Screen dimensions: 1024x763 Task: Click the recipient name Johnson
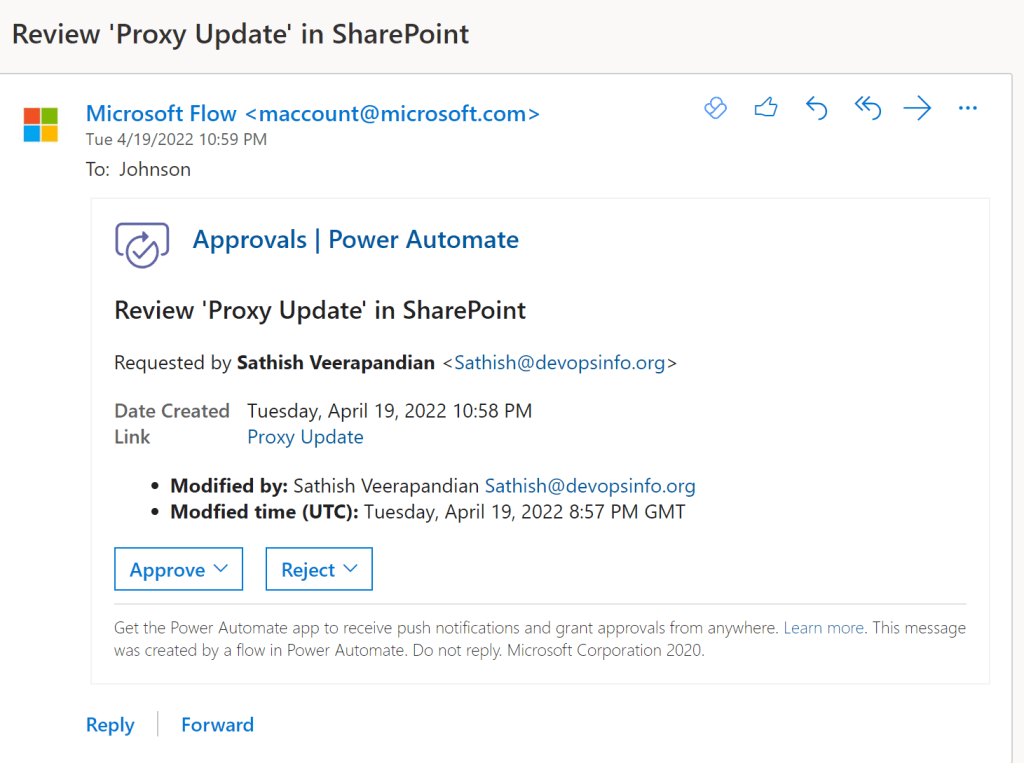pyautogui.click(x=155, y=169)
